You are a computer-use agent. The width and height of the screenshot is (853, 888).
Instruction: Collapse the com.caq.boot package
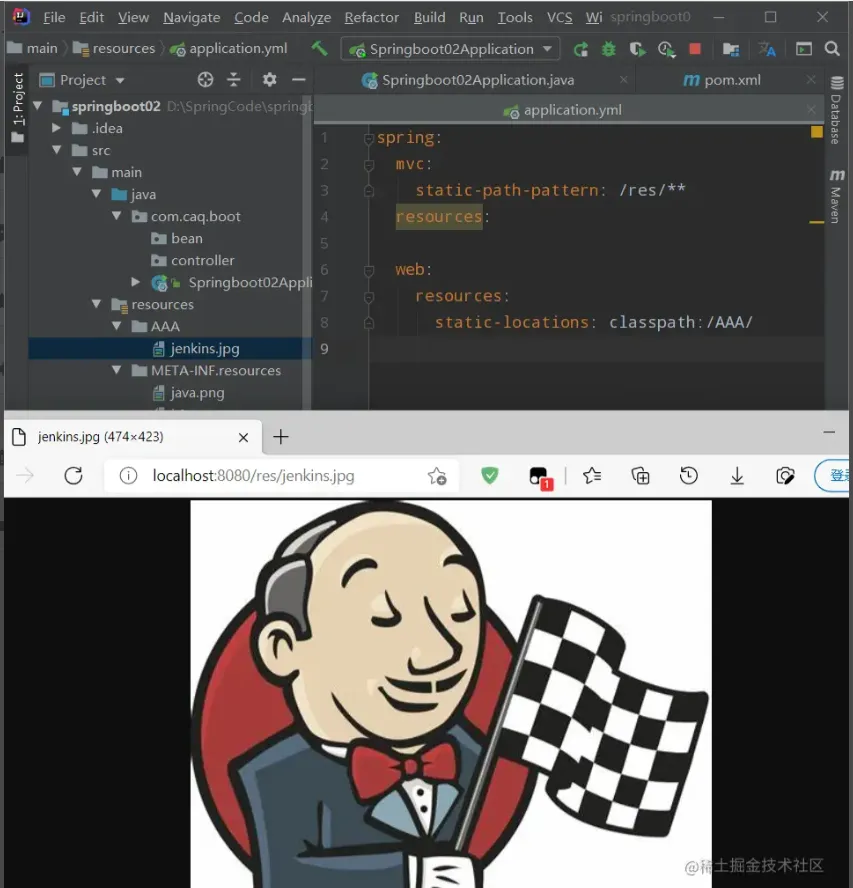pyautogui.click(x=117, y=216)
